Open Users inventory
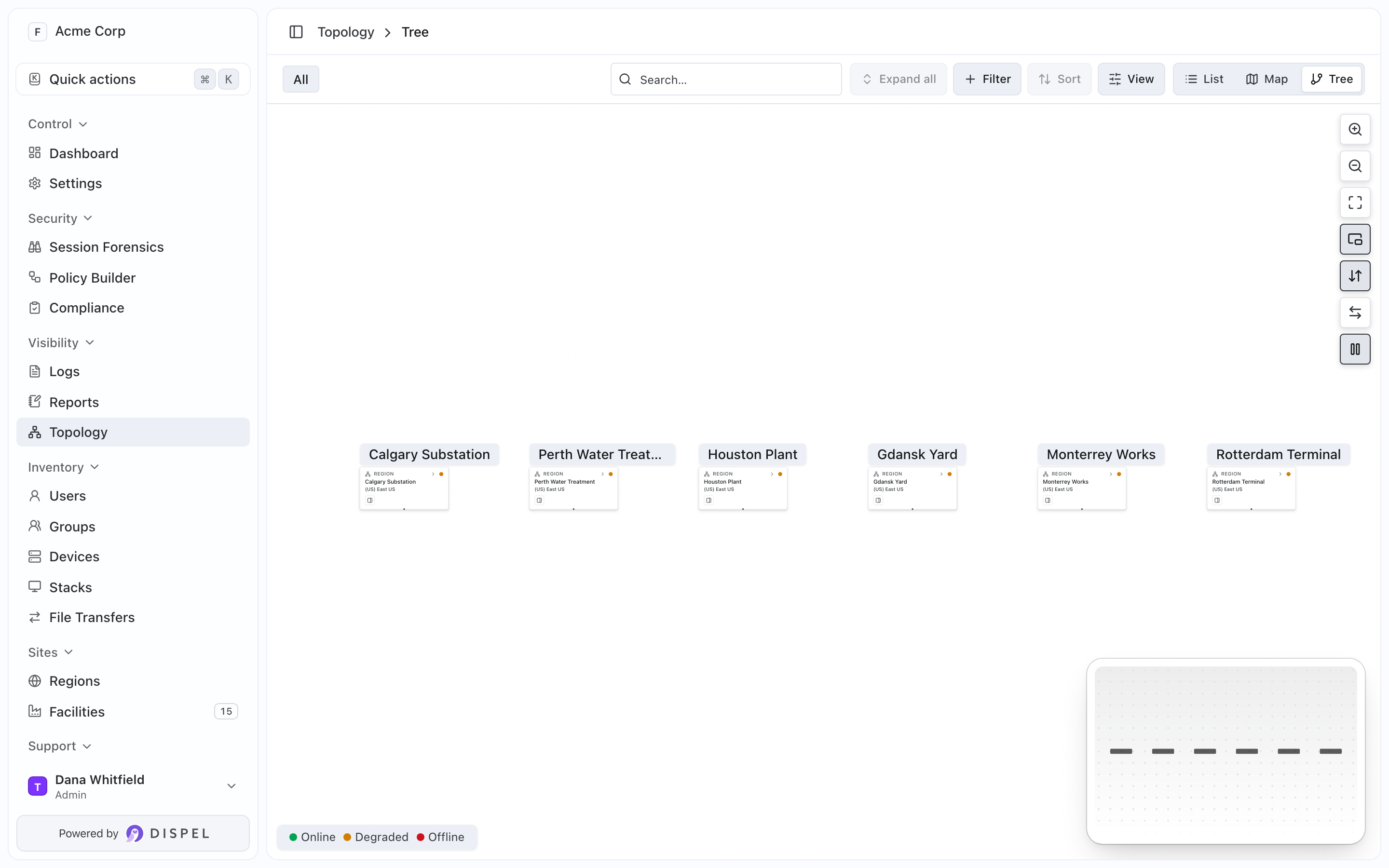 [x=133, y=496]
